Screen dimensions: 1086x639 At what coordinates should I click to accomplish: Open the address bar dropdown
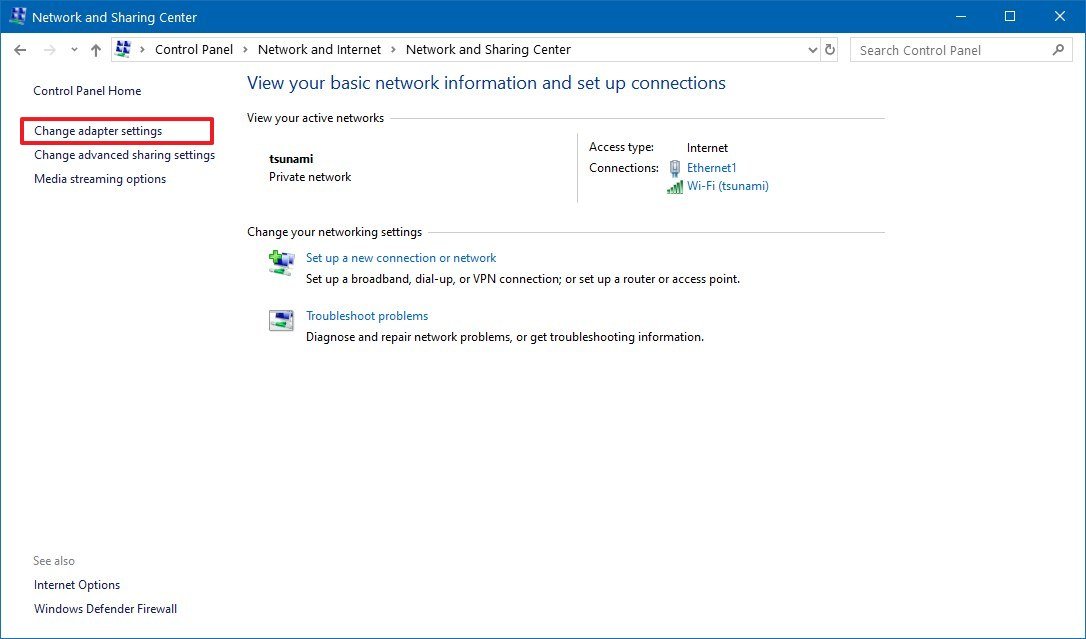pyautogui.click(x=812, y=49)
